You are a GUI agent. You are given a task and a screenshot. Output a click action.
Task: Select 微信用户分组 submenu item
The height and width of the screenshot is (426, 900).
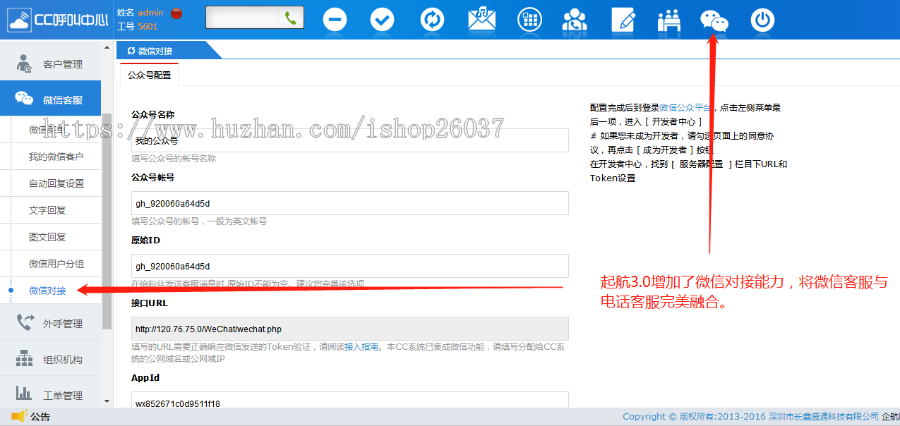pyautogui.click(x=56, y=264)
